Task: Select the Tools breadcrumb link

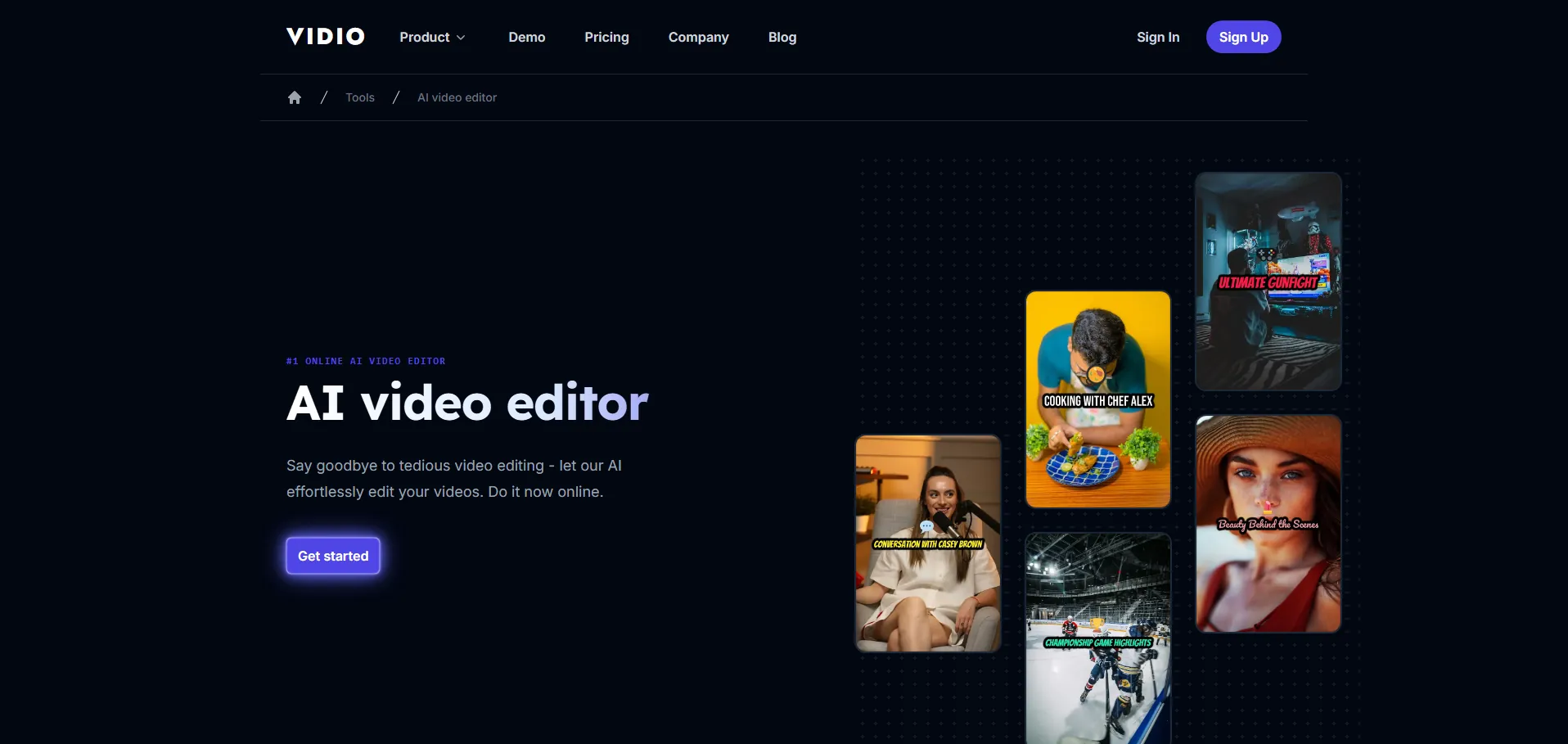Action: (x=359, y=97)
